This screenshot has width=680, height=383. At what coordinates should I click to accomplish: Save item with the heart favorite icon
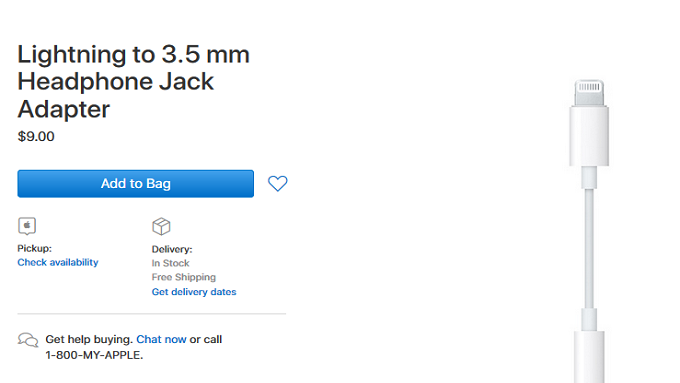278,183
